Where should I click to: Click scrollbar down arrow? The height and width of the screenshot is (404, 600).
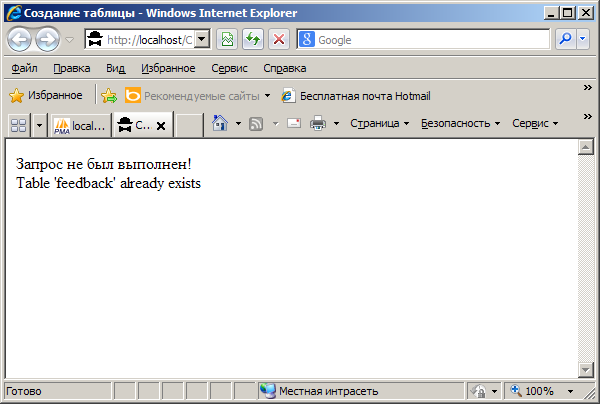click(x=585, y=370)
